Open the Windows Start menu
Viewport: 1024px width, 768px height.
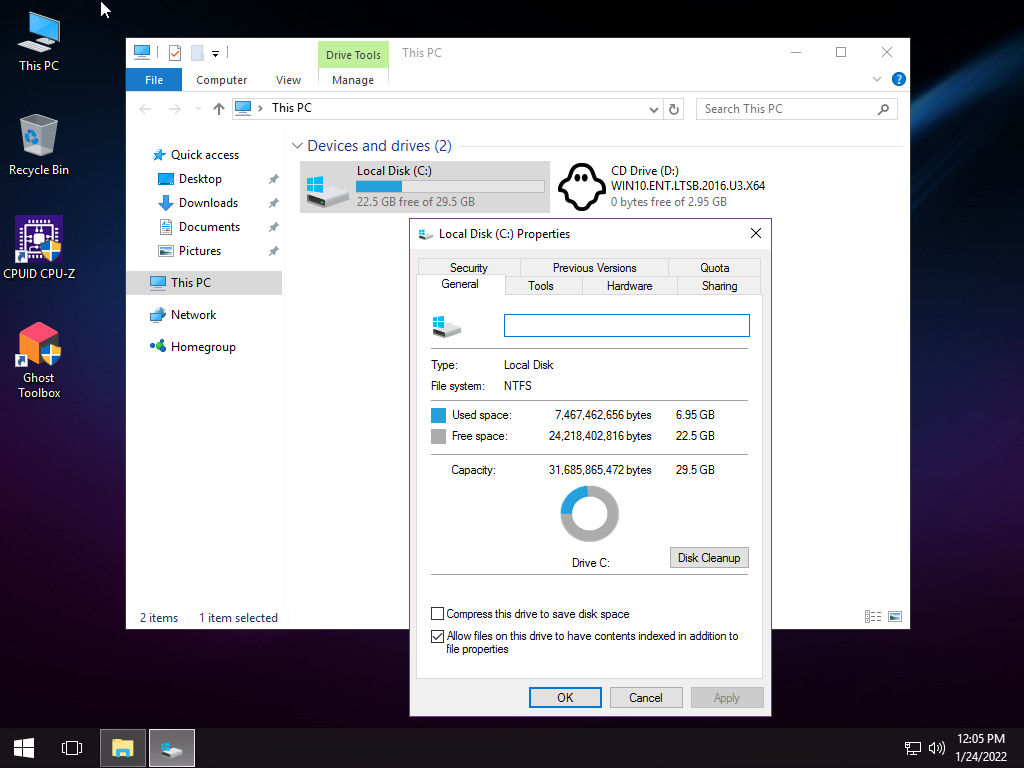(x=24, y=748)
